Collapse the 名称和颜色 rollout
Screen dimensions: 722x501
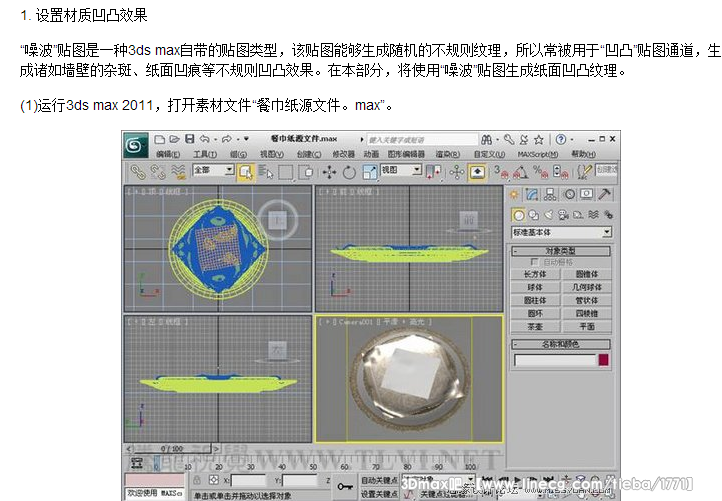(x=561, y=344)
